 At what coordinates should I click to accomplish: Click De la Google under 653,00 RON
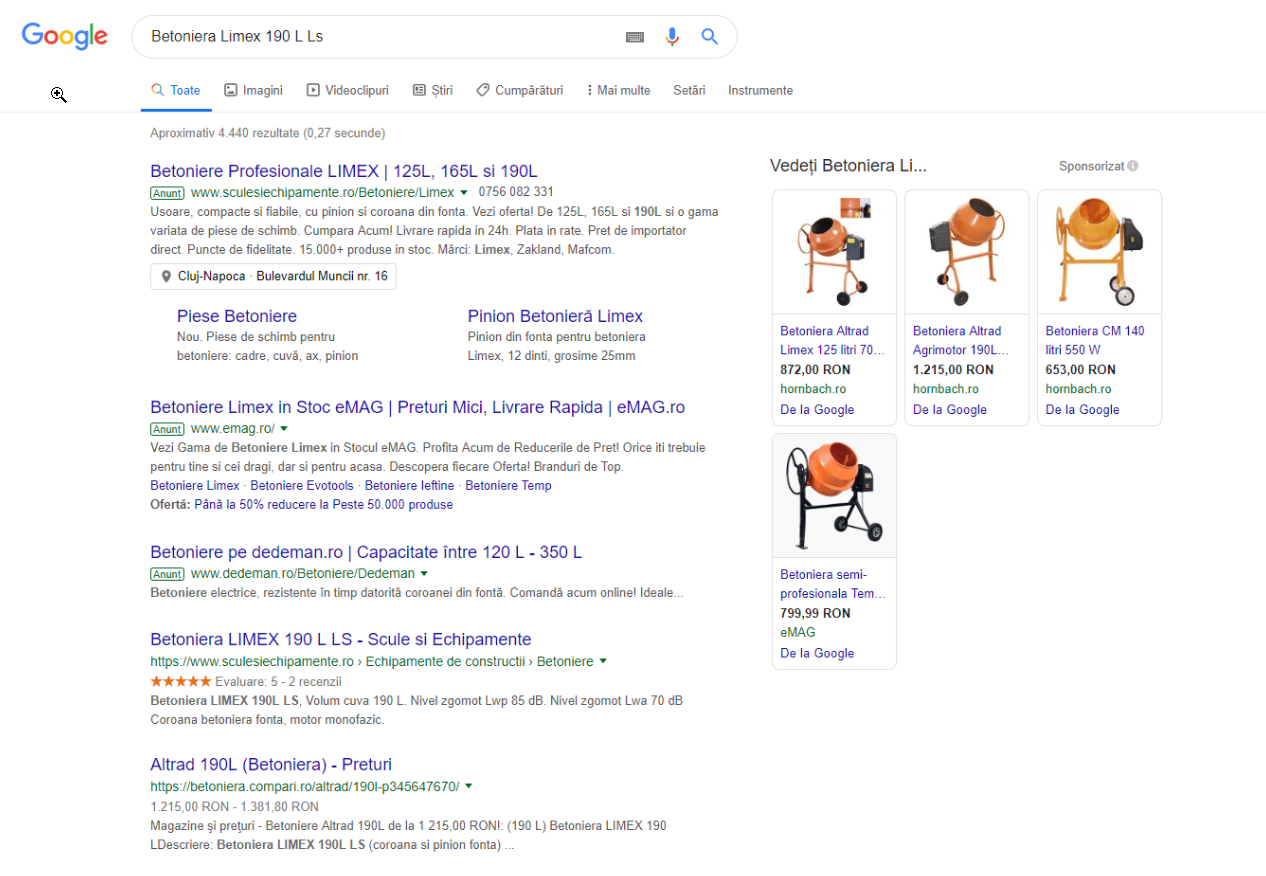point(1083,410)
